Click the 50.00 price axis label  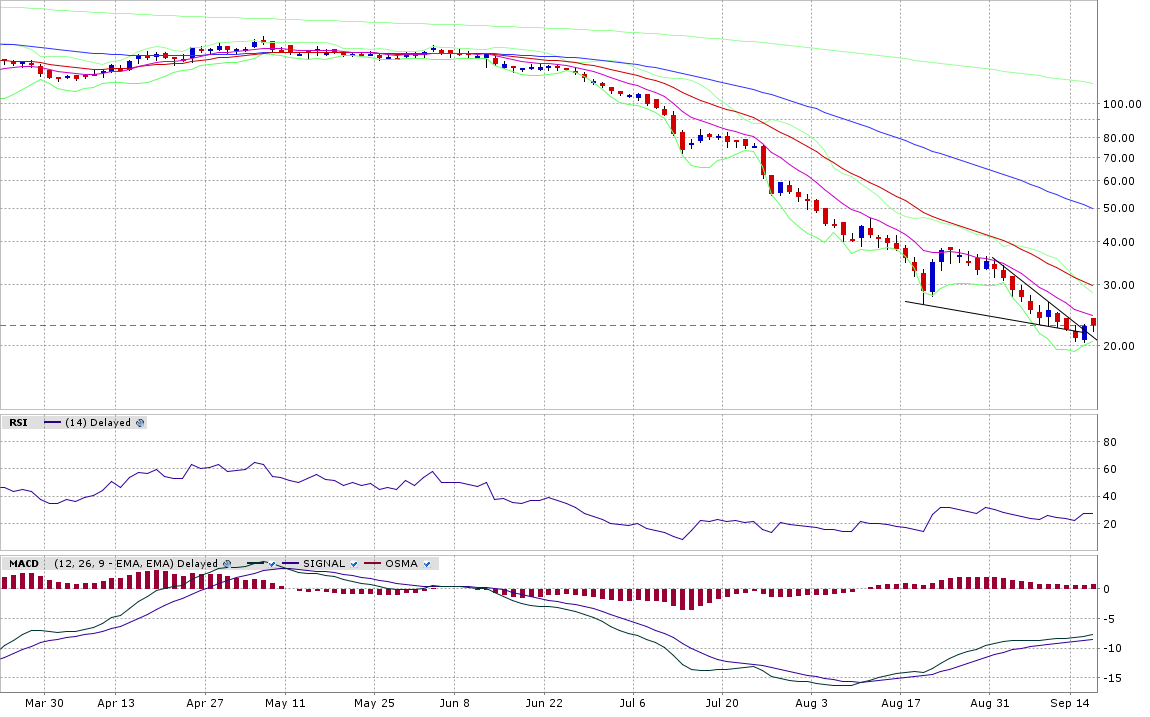(x=1118, y=208)
